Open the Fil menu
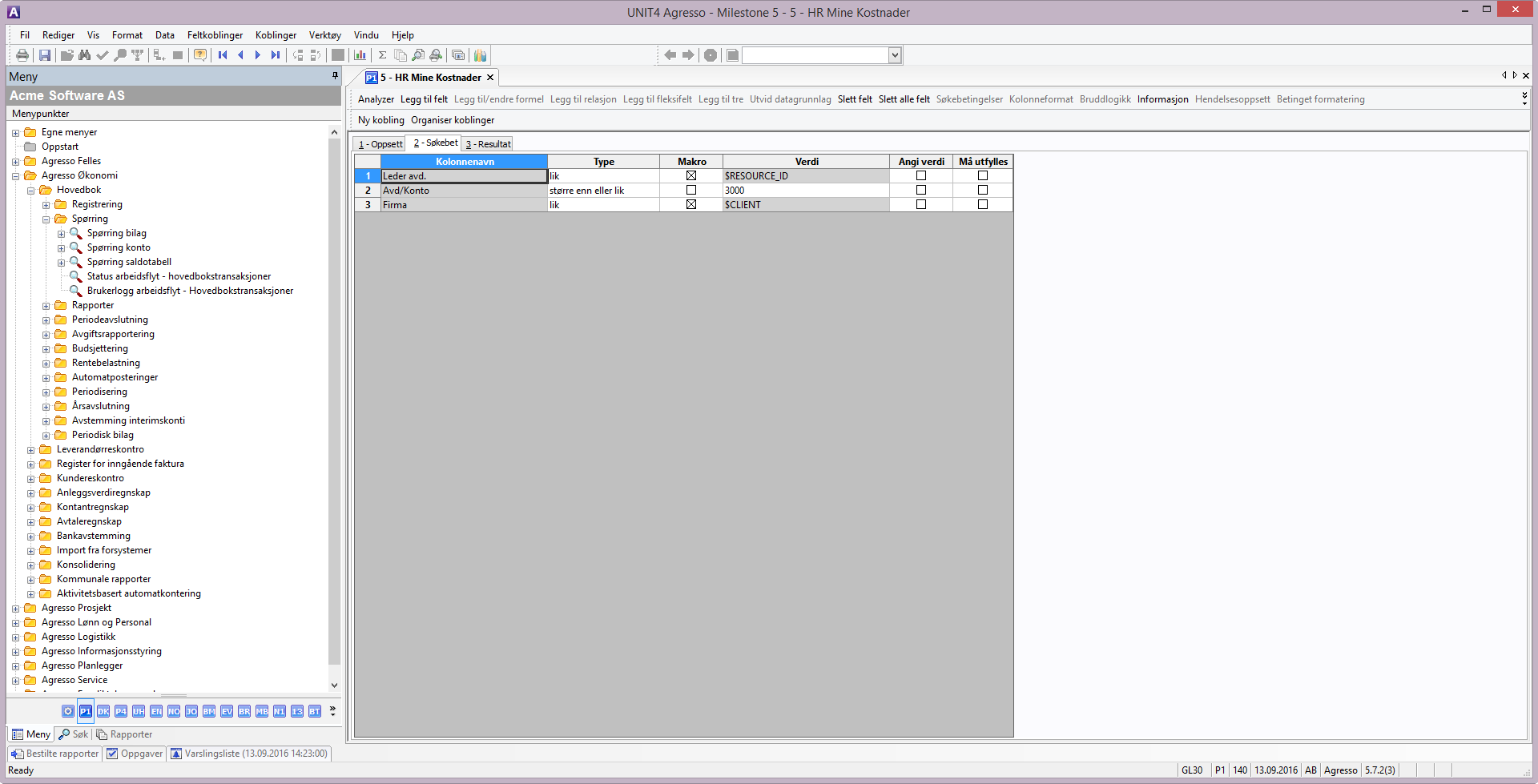 tap(25, 35)
